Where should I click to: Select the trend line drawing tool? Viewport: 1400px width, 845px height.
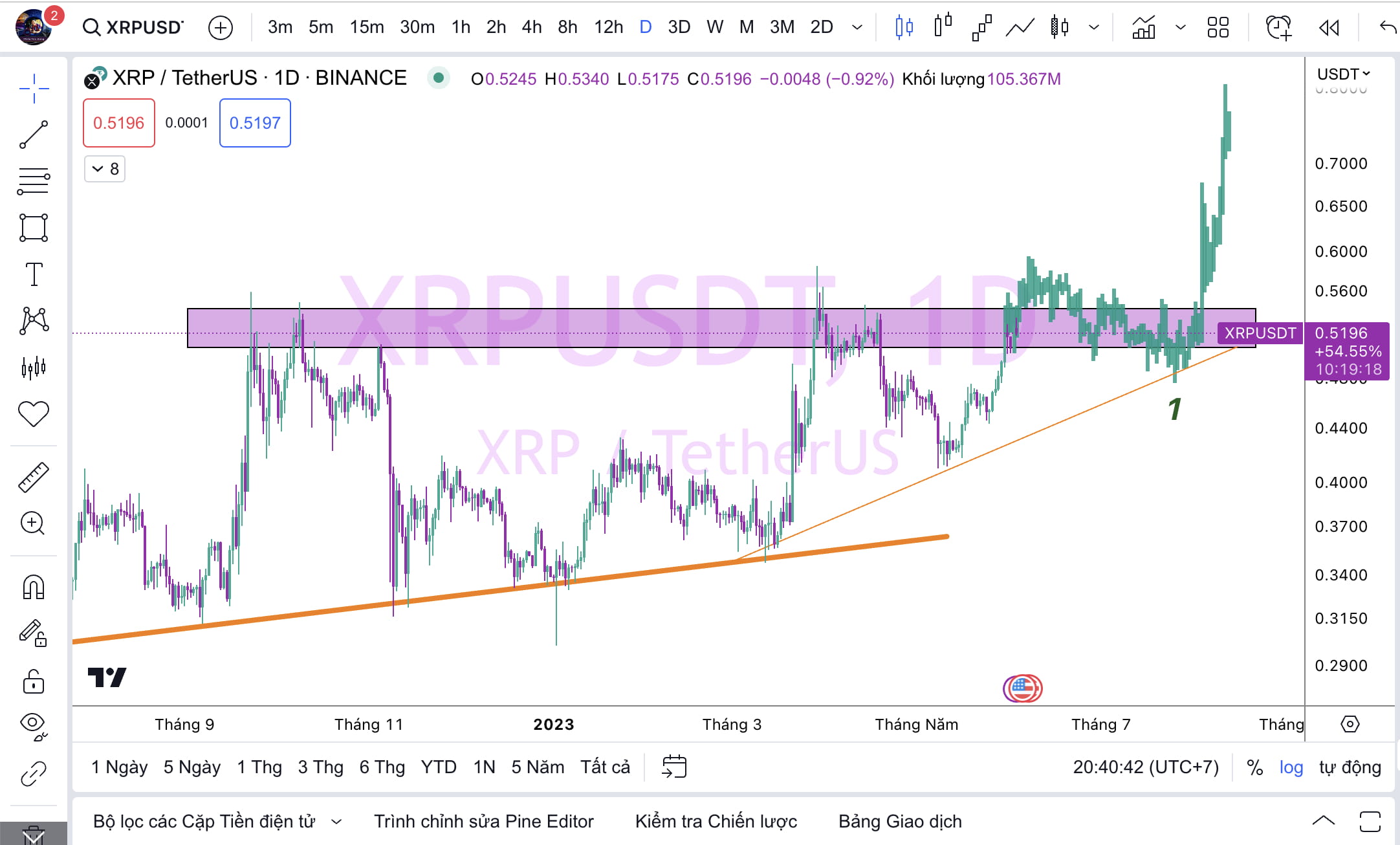click(x=34, y=134)
